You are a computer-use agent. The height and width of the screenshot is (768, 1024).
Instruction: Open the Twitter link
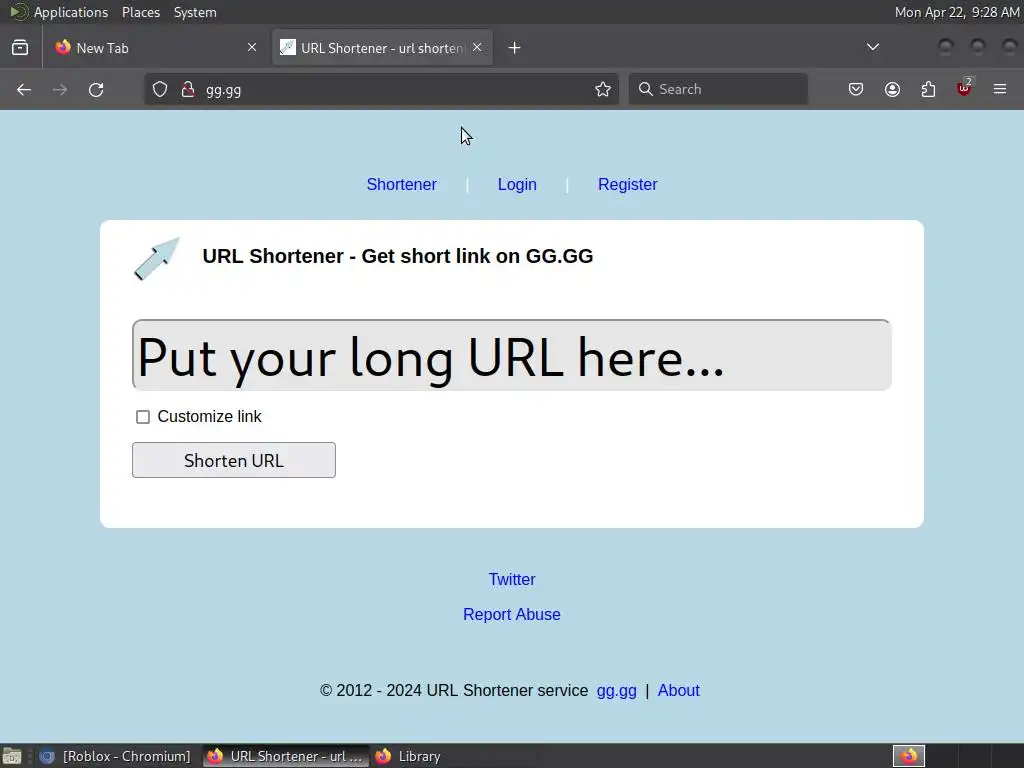click(512, 579)
